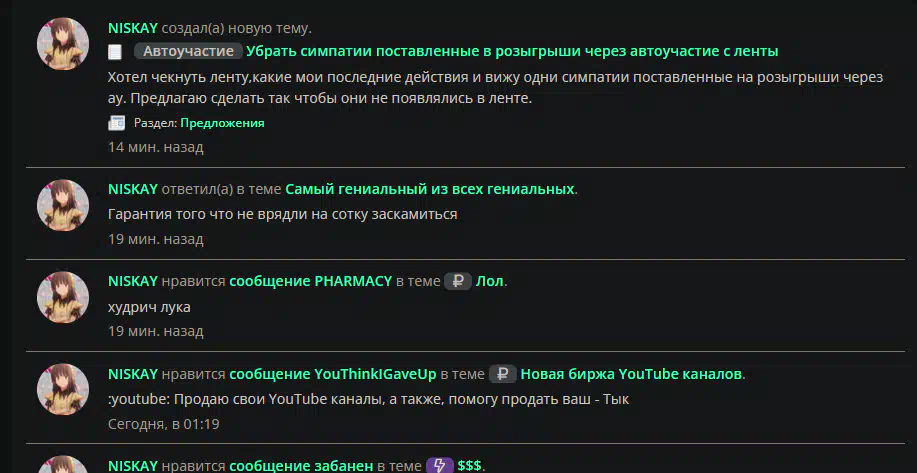Click the purple lightning icon before $$$

(440, 465)
